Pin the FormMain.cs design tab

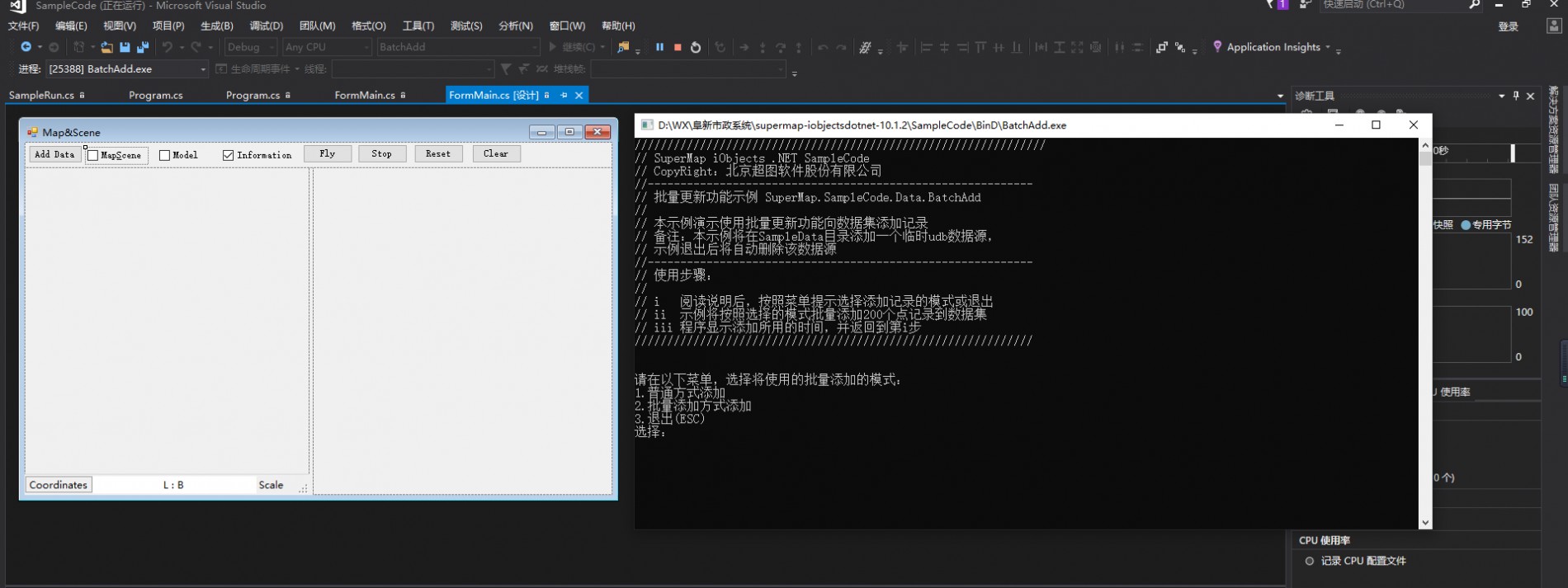coord(564,96)
